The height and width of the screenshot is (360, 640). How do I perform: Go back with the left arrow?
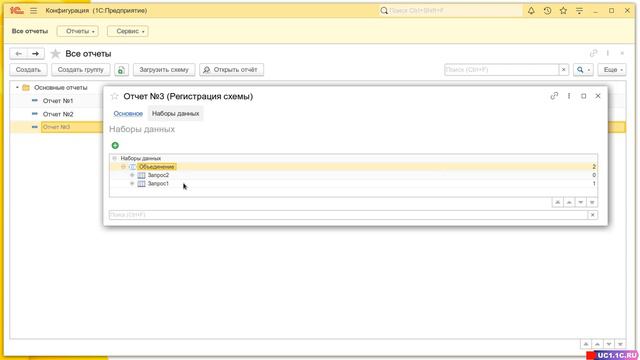pos(18,53)
